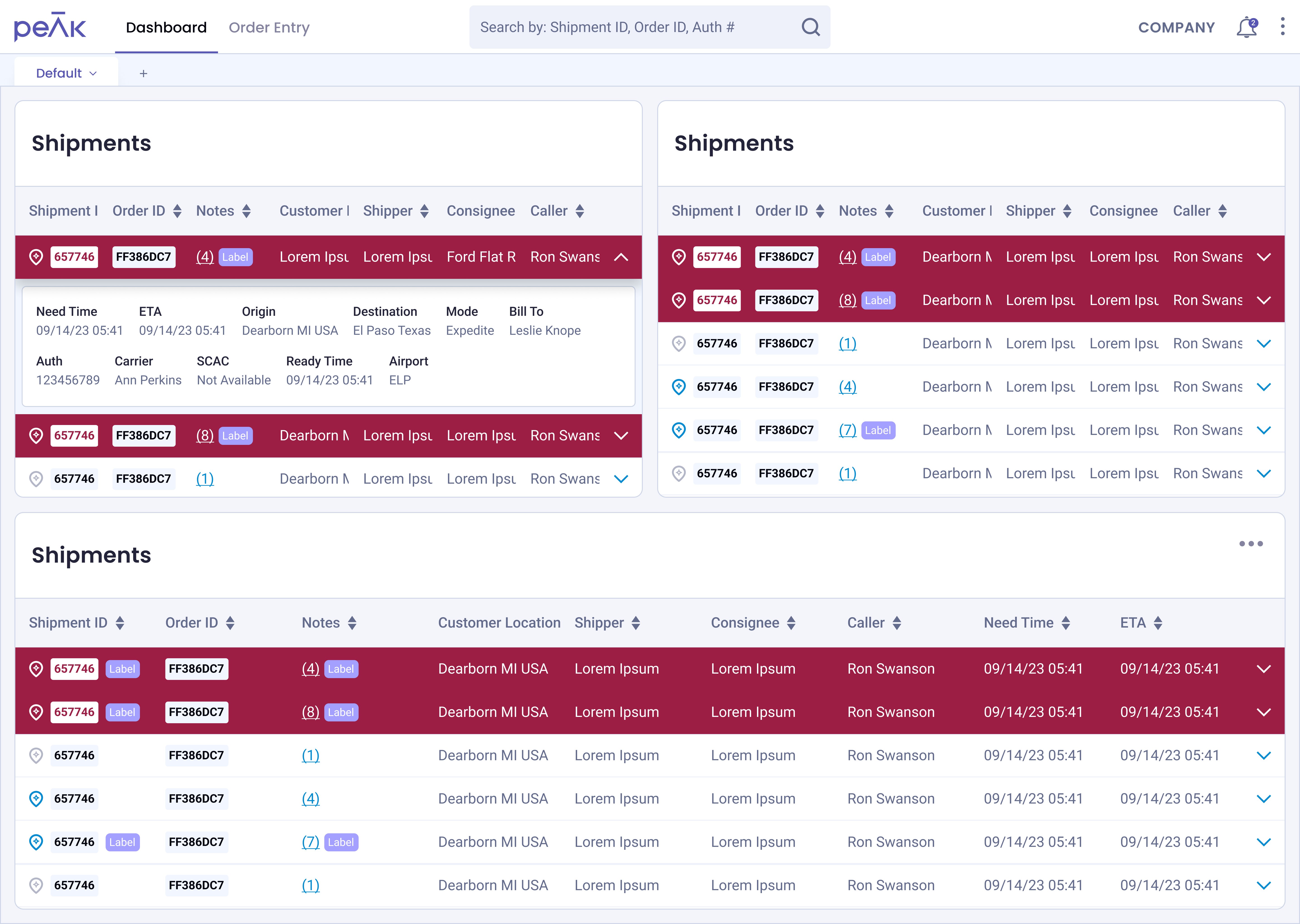Sort top-left table by Shipper
The width and height of the screenshot is (1300, 924).
[425, 211]
